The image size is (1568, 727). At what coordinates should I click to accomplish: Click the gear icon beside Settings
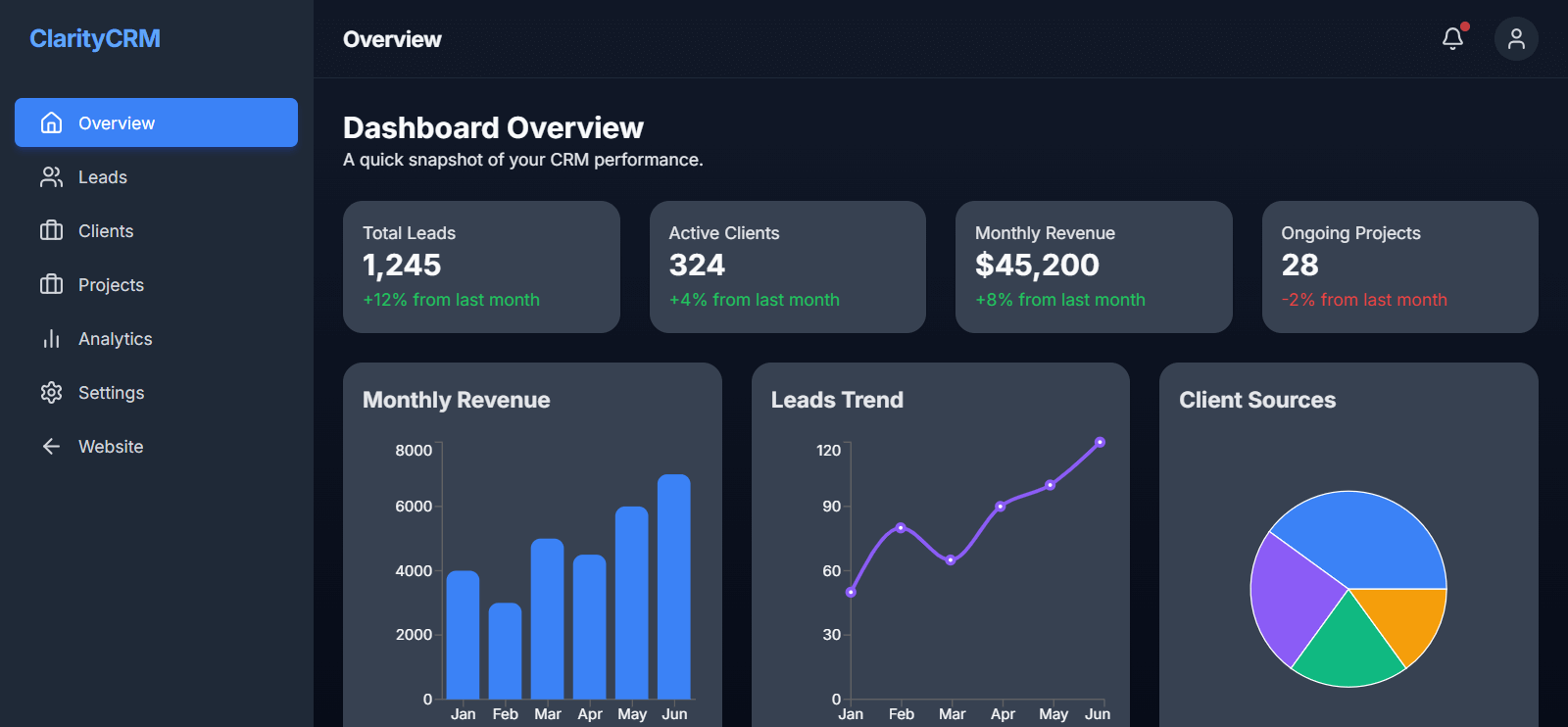coord(52,392)
